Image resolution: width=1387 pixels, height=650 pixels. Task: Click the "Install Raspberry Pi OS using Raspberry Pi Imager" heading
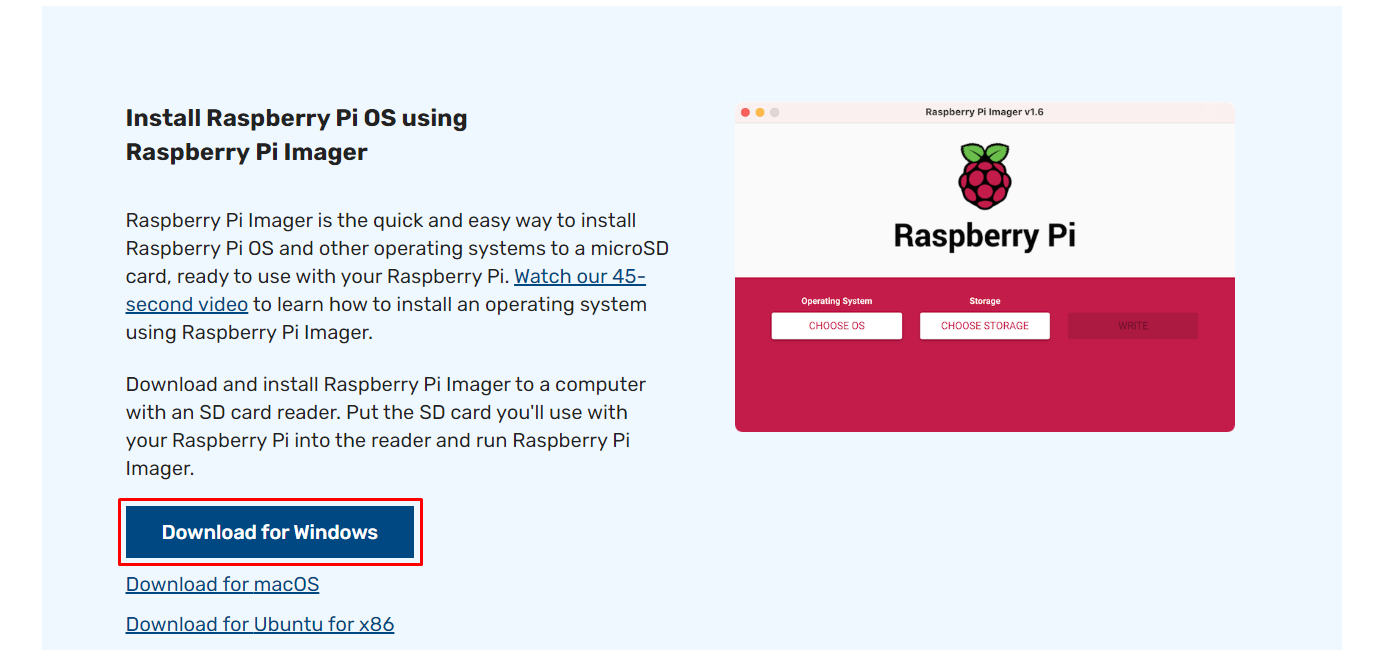click(297, 135)
